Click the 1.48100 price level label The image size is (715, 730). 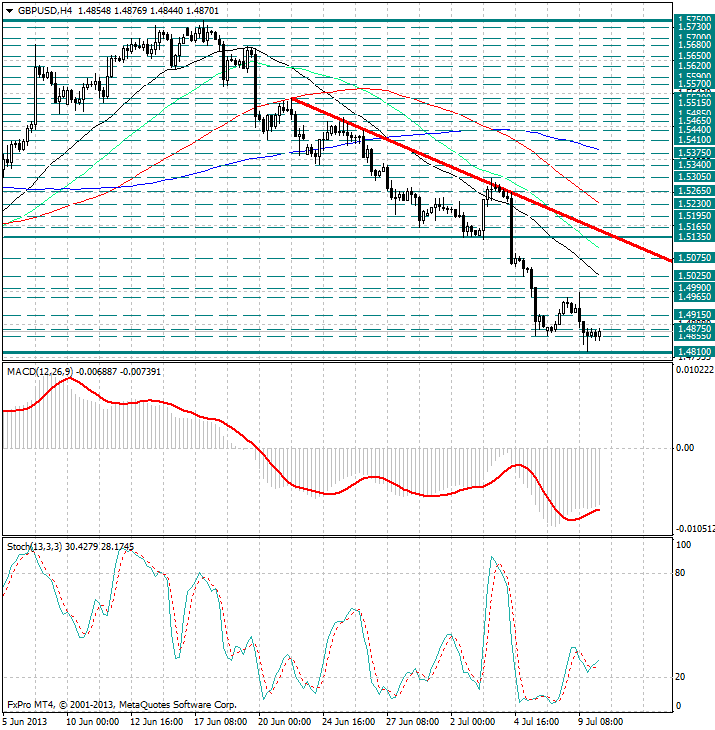694,352
